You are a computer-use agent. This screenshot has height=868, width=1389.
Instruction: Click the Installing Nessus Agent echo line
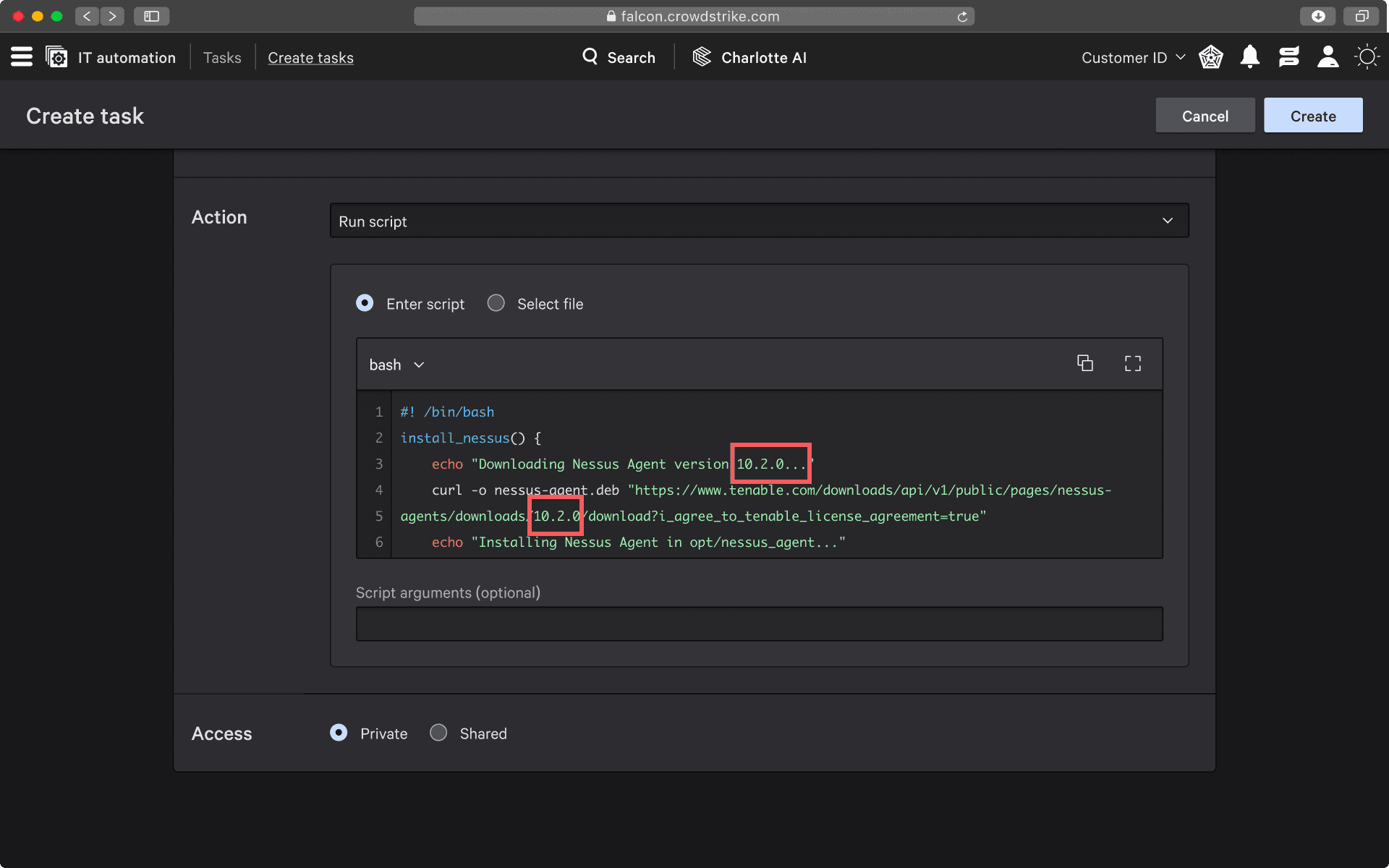tap(639, 542)
